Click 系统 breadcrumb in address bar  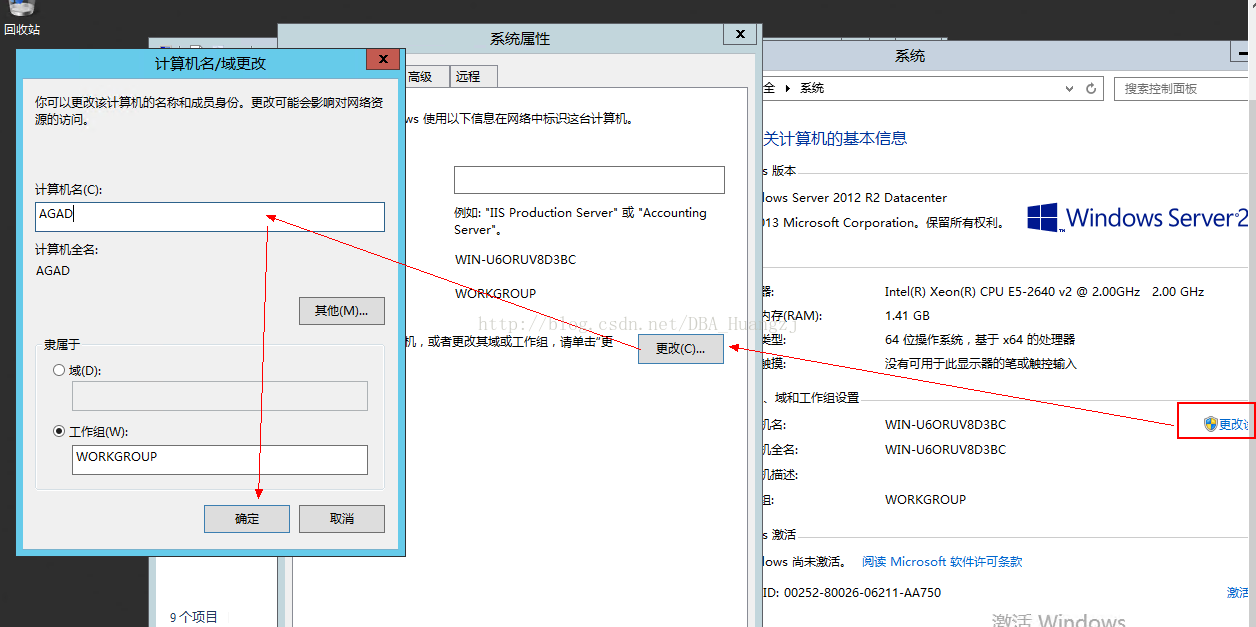[812, 88]
